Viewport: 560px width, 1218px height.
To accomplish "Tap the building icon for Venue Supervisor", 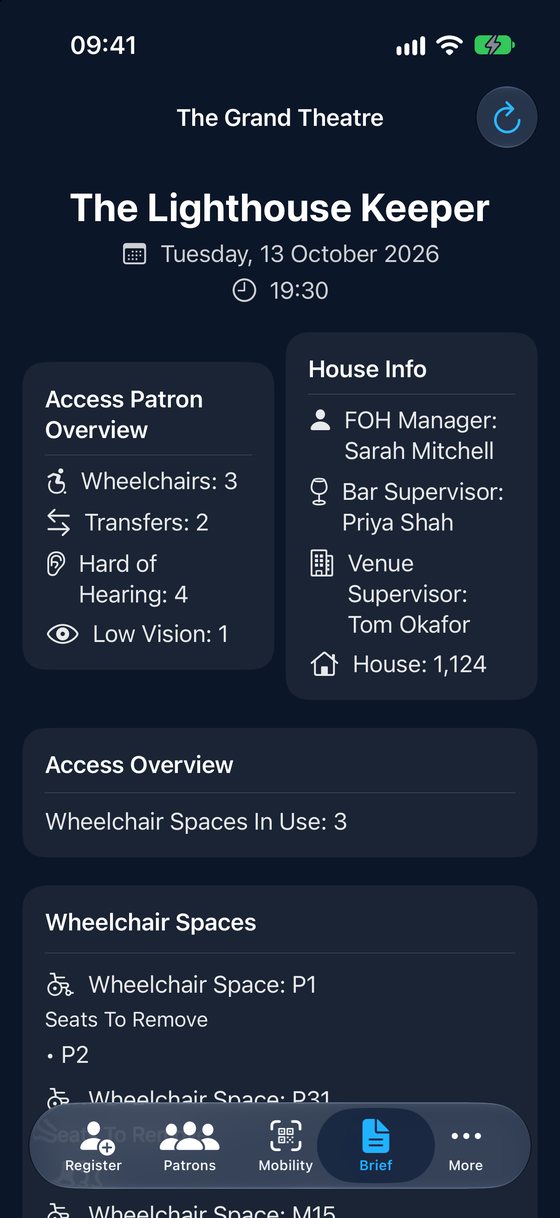I will [321, 563].
